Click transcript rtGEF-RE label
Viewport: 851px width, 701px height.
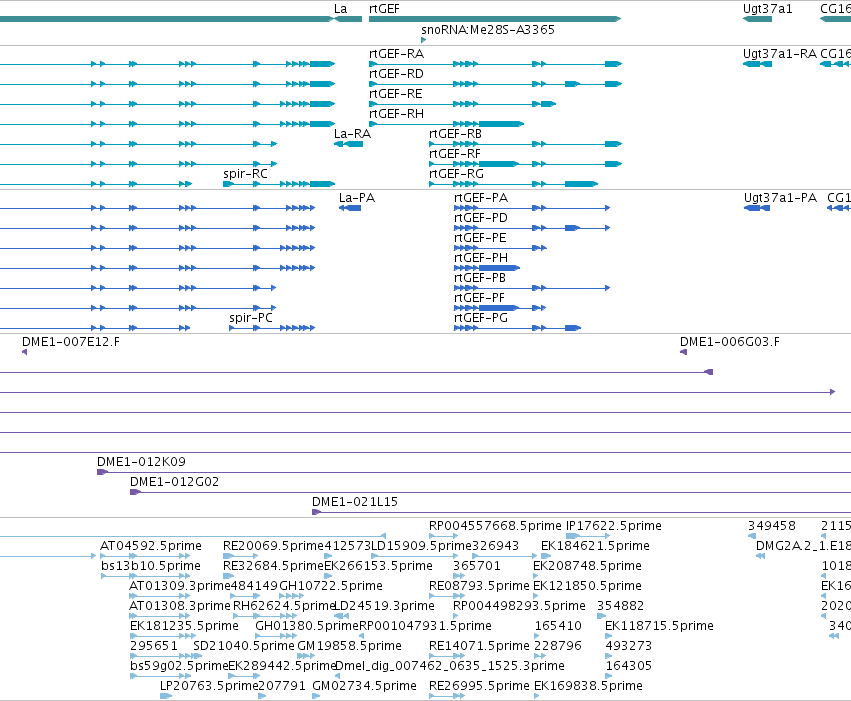click(x=396, y=94)
